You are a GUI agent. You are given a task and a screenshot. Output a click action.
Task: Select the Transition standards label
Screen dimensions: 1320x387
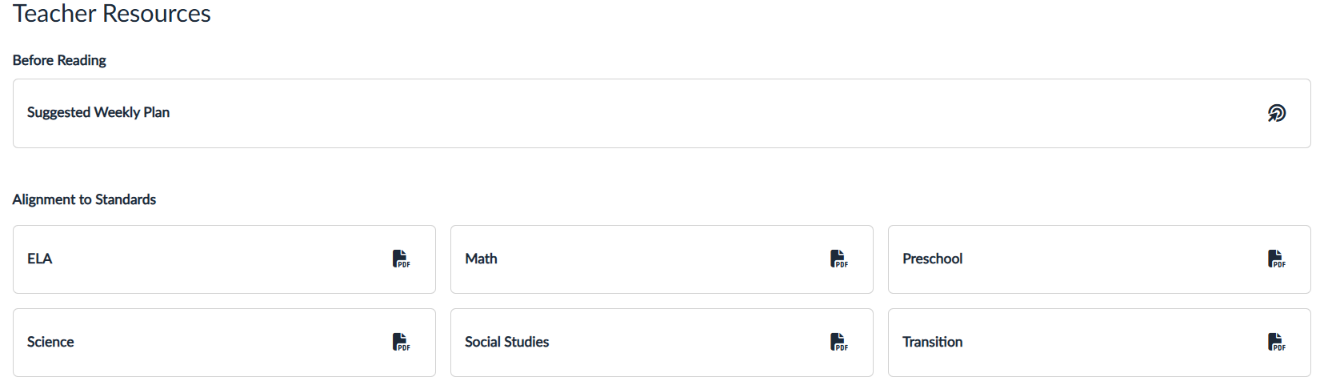932,342
